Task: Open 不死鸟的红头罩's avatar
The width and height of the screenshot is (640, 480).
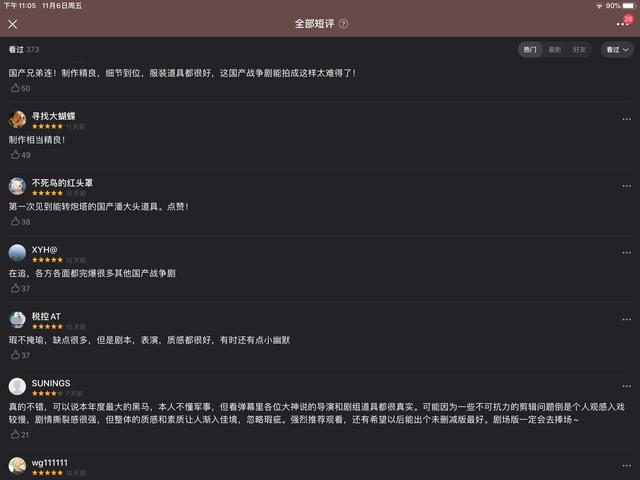Action: (17, 186)
